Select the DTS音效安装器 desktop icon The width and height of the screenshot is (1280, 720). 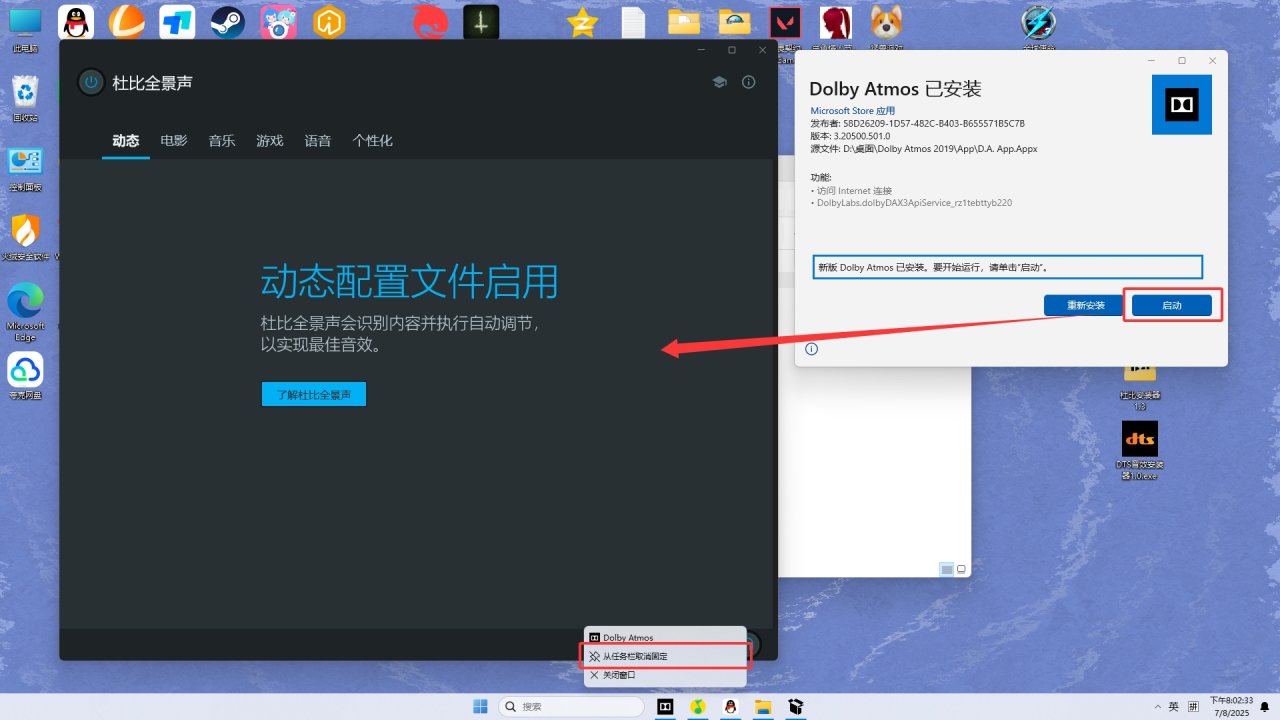(1140, 450)
